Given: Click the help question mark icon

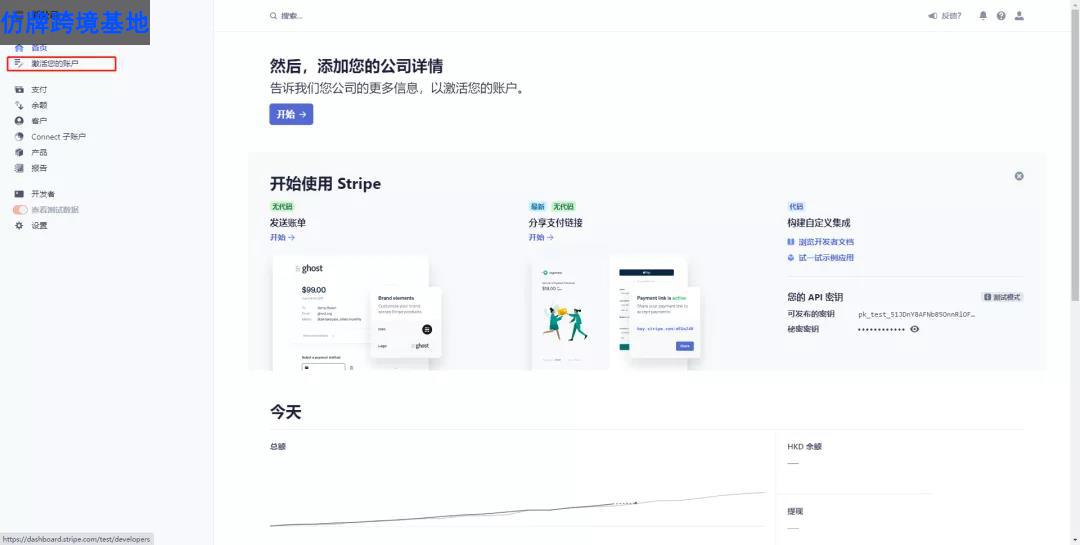Looking at the screenshot, I should tap(1001, 16).
